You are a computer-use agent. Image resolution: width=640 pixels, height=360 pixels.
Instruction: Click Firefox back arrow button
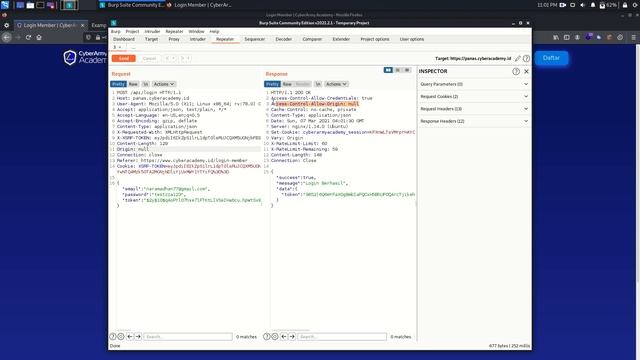click(x=7, y=37)
